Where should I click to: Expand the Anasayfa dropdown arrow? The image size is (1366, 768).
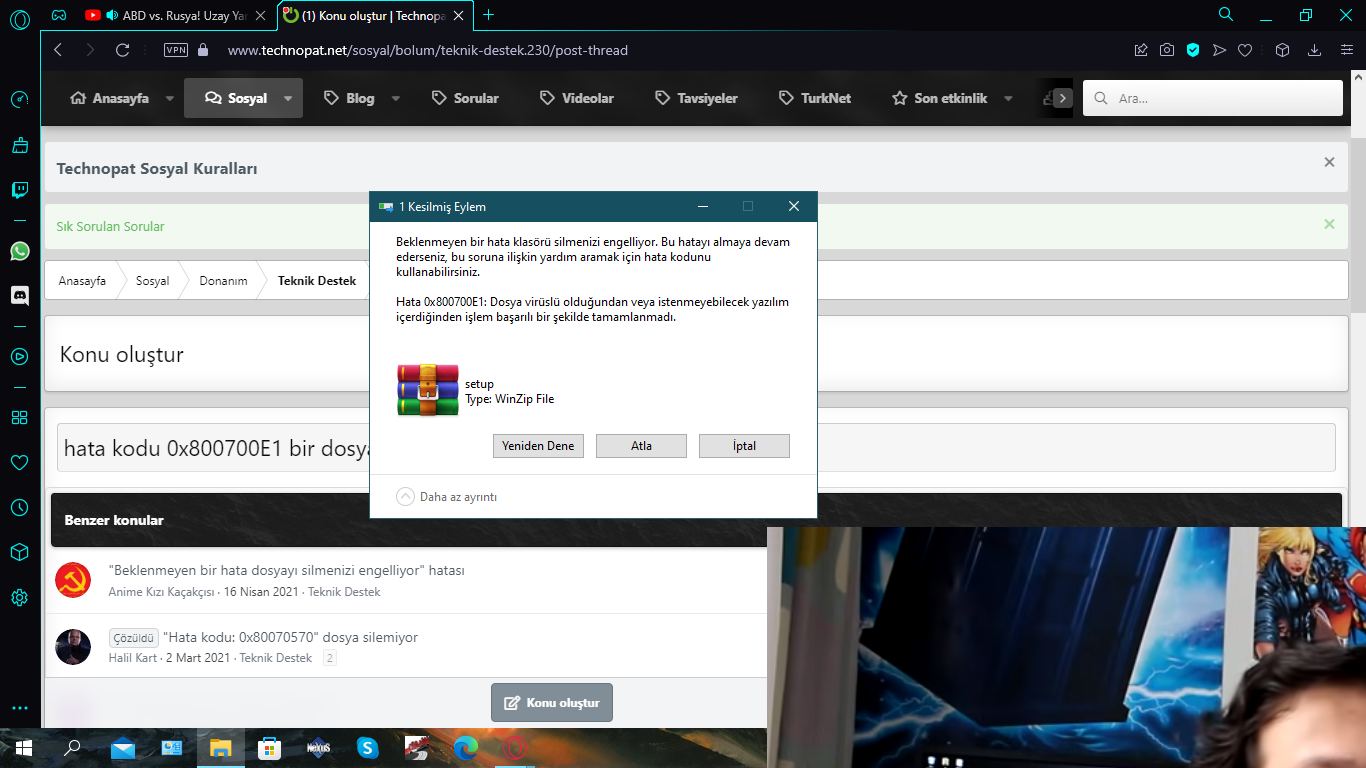point(170,98)
